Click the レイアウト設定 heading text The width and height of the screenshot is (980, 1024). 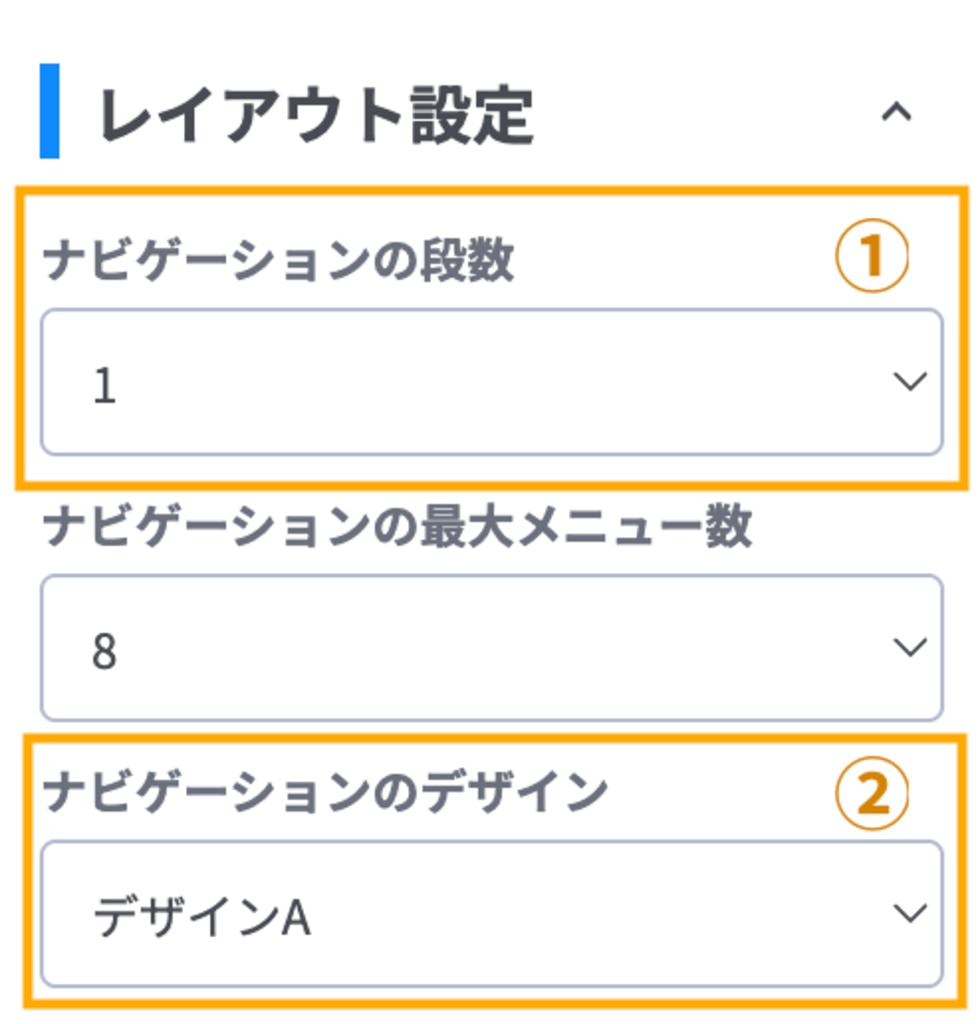(316, 116)
